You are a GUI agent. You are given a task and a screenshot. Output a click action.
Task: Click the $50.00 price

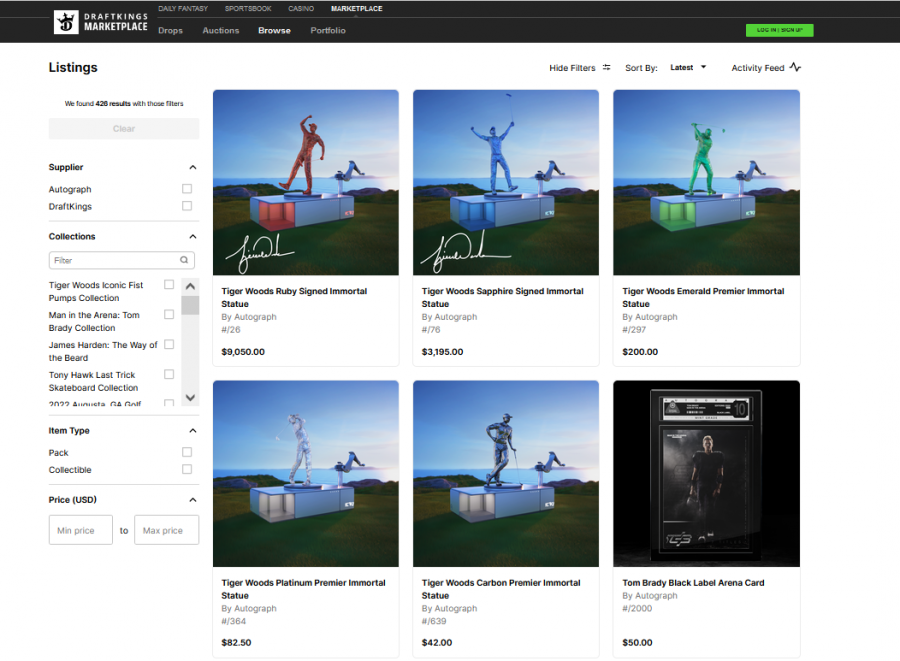(x=637, y=643)
